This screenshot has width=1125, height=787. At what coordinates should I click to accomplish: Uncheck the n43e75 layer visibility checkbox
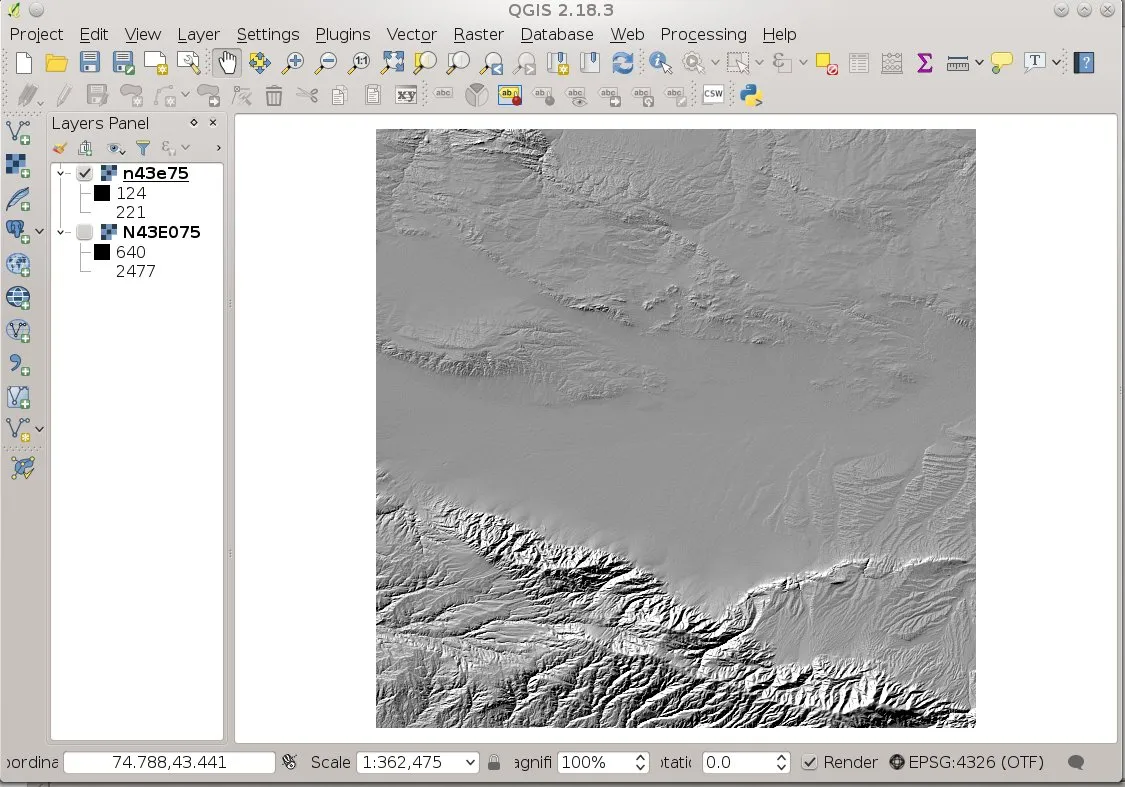pyautogui.click(x=85, y=174)
